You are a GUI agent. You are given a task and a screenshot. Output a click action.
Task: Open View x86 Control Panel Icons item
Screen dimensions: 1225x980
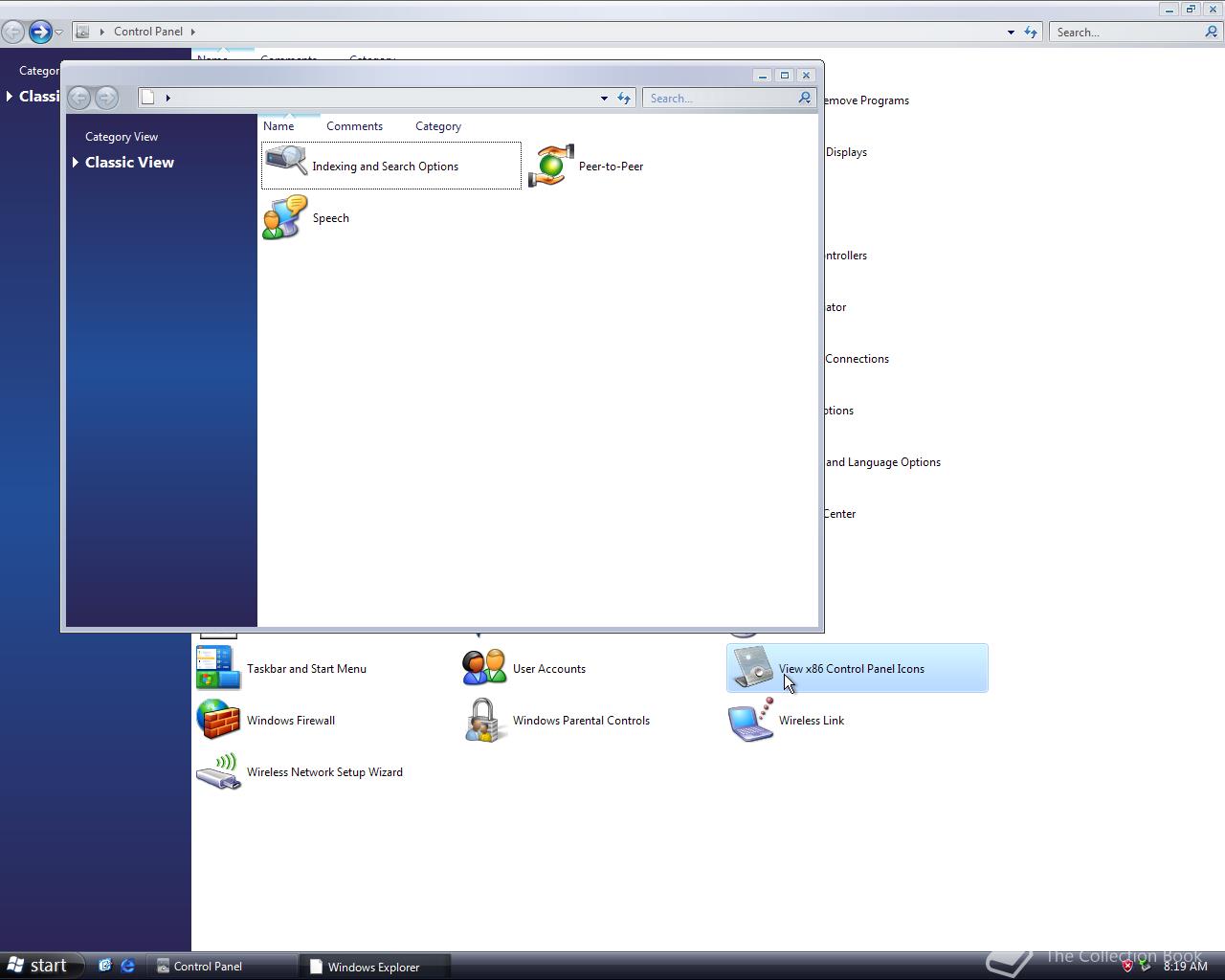(x=857, y=668)
